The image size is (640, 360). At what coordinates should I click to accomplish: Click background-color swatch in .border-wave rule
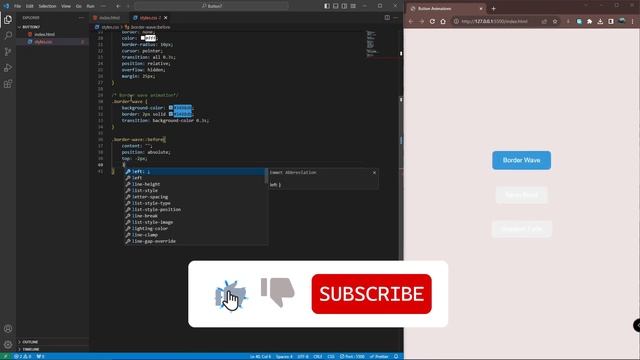point(171,108)
